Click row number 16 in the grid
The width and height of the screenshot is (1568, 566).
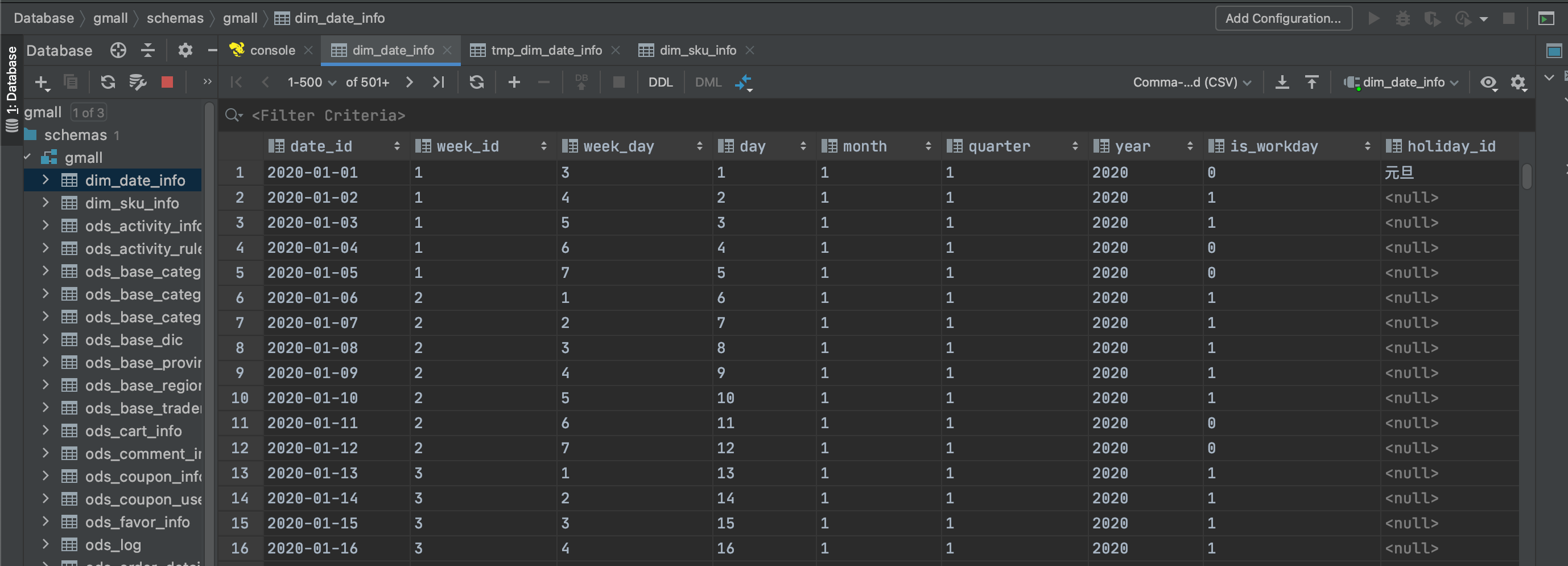[240, 548]
